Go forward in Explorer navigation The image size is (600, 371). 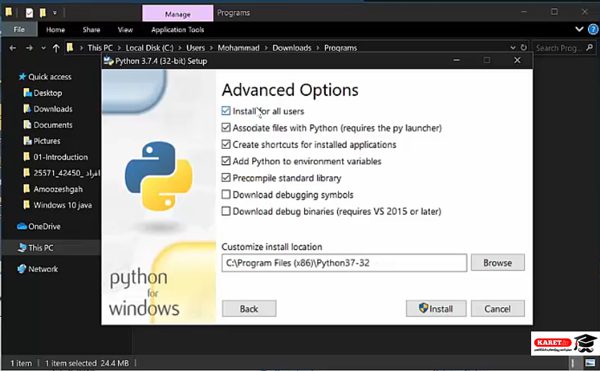[x=29, y=48]
